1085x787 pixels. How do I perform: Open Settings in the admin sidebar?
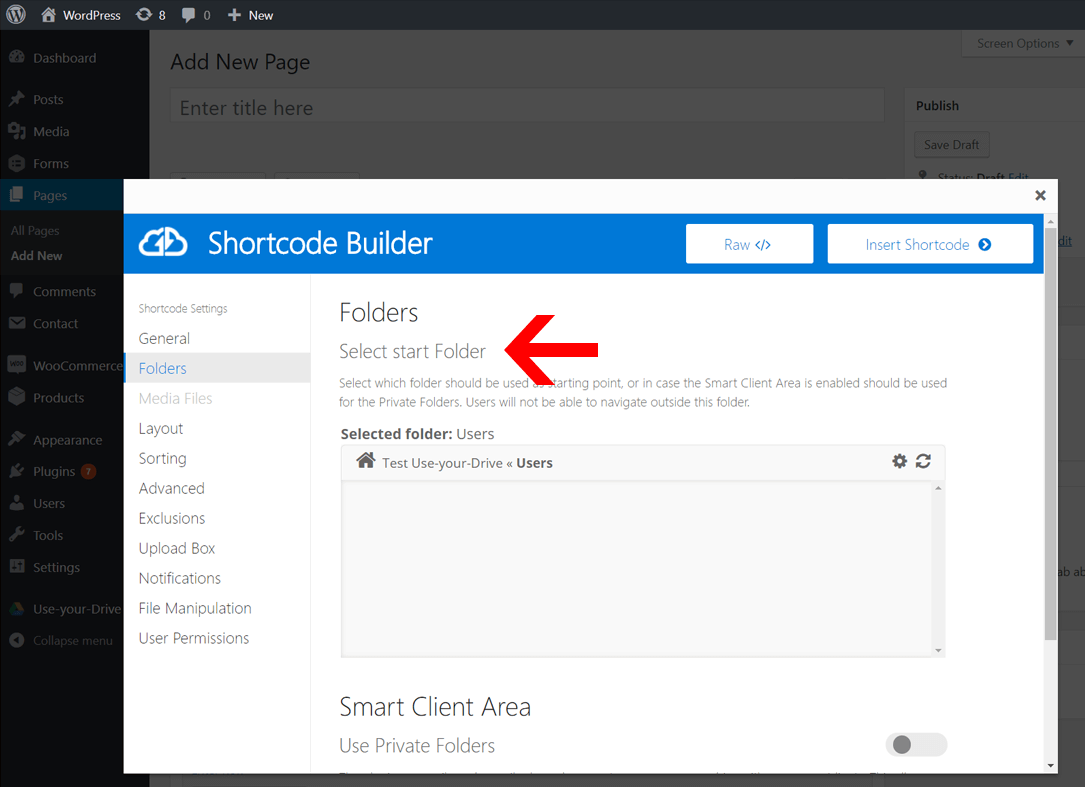pos(56,568)
